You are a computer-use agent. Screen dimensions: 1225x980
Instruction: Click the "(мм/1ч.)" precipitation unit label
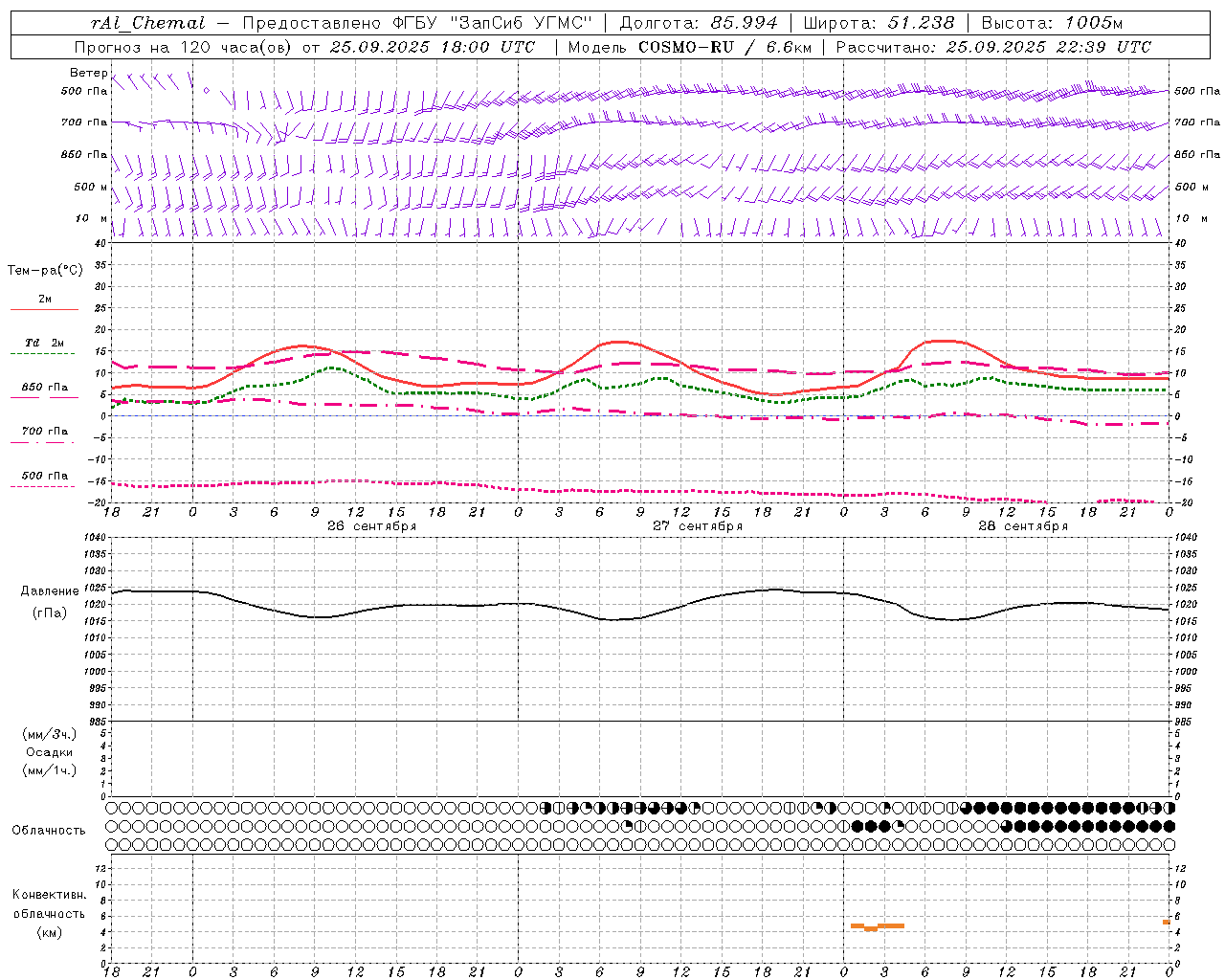[x=50, y=770]
